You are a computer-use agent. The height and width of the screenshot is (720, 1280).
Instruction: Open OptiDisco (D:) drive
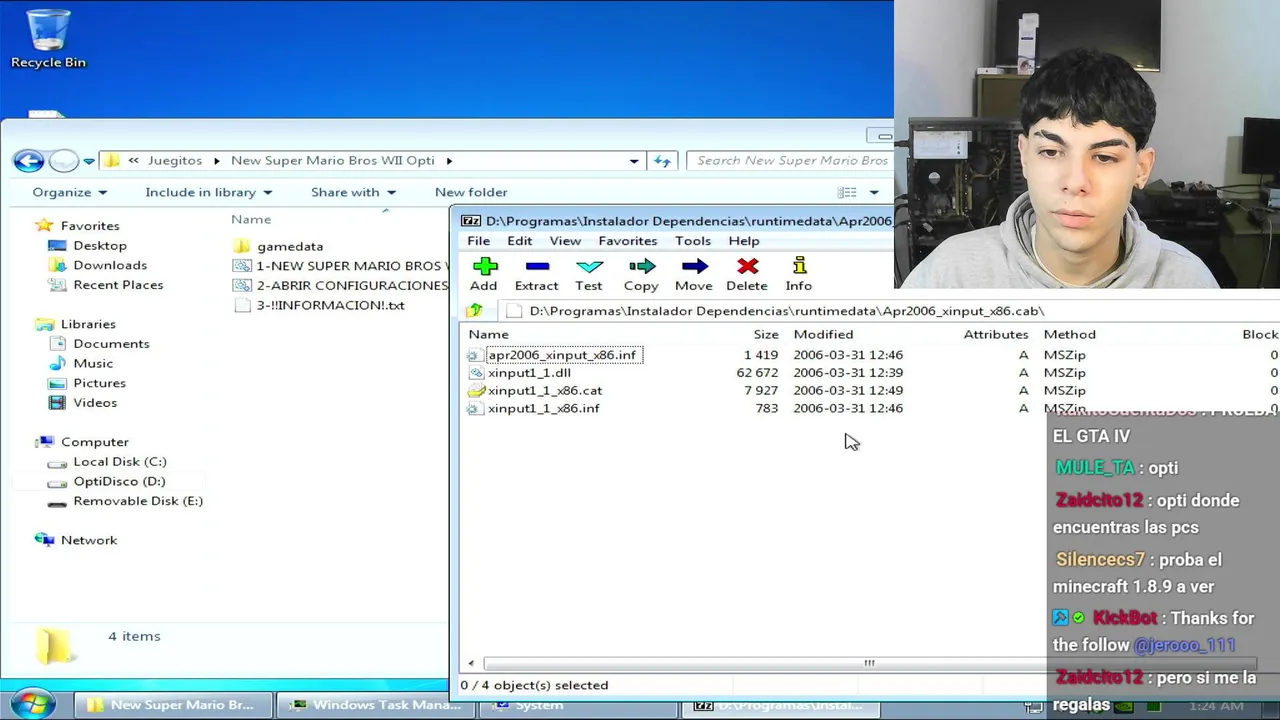click(x=118, y=481)
